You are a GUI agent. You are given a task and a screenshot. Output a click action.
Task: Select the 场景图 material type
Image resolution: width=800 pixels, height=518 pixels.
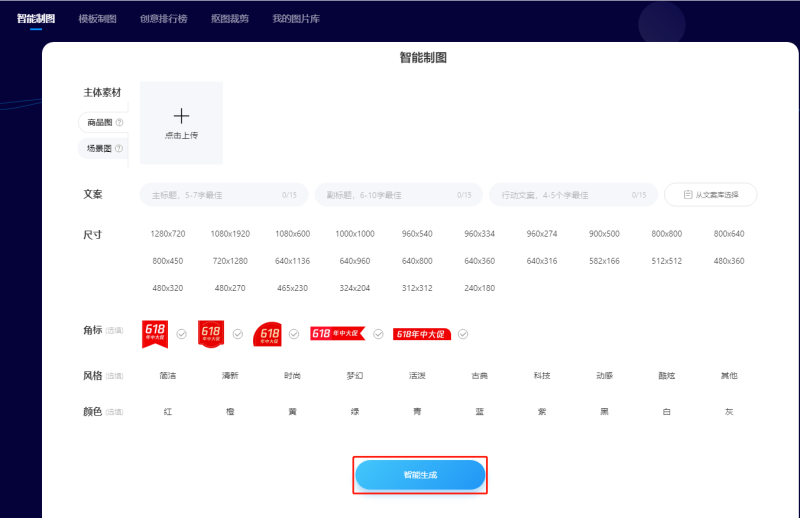(x=99, y=149)
